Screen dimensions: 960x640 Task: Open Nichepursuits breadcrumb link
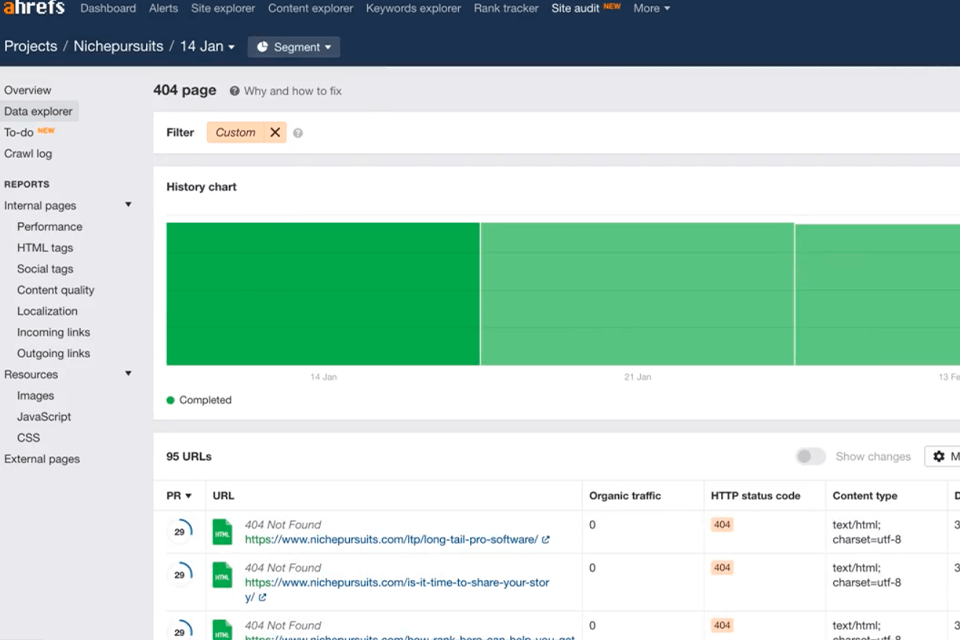[x=118, y=47]
